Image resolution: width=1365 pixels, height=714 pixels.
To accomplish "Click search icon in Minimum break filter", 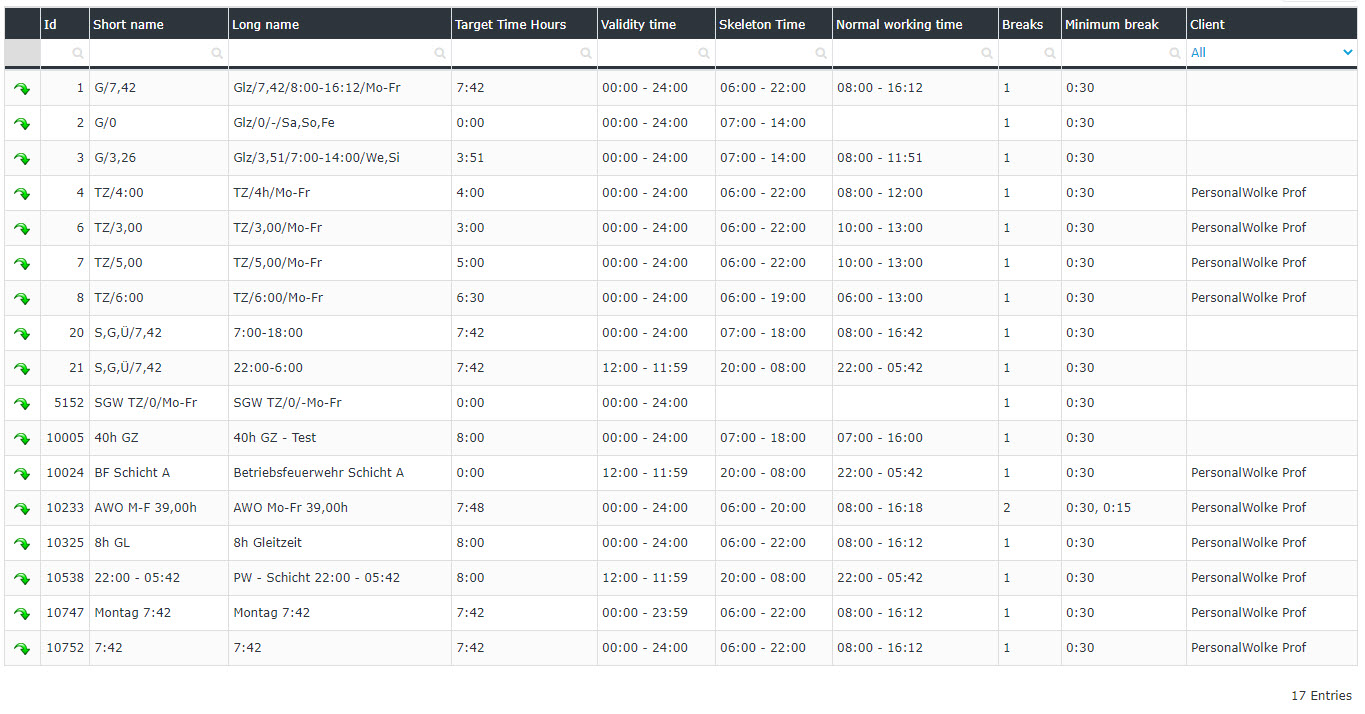I will click(1175, 53).
